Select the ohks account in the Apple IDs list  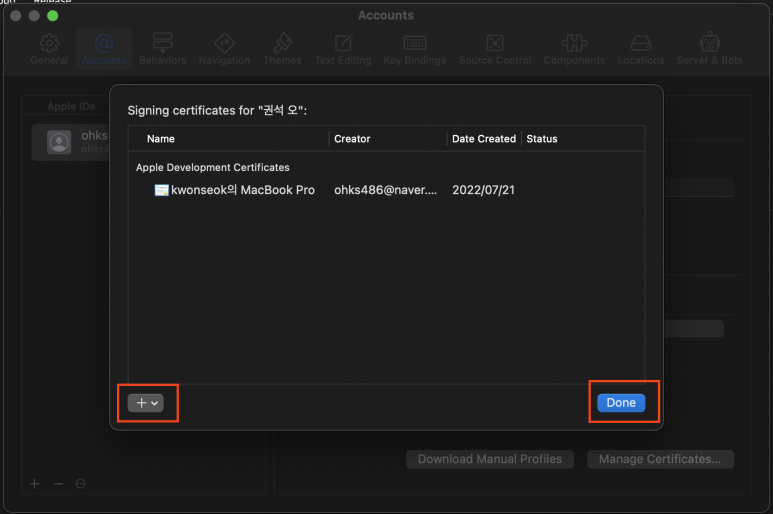point(71,142)
